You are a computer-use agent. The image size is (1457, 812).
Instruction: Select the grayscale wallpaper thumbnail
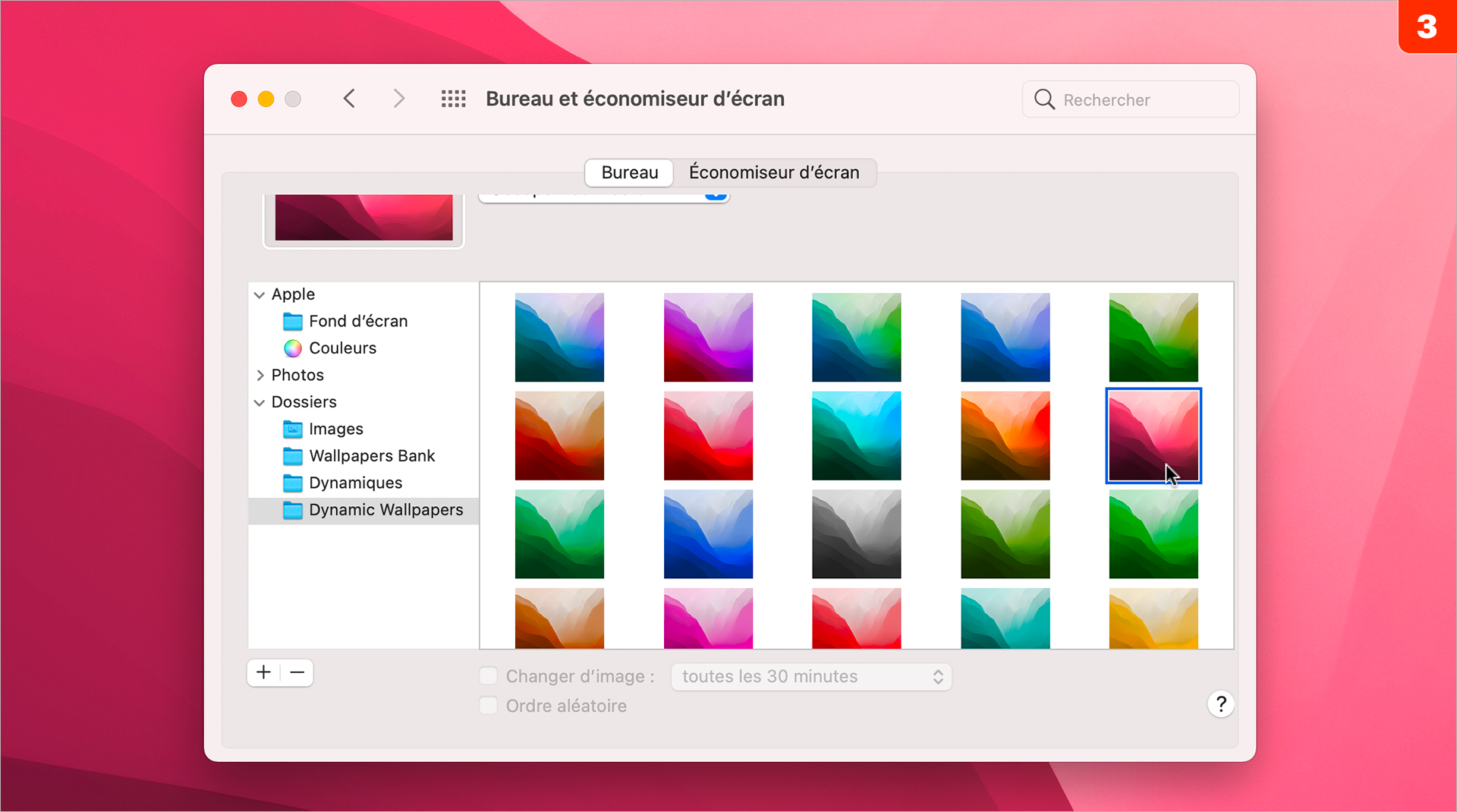pyautogui.click(x=857, y=534)
